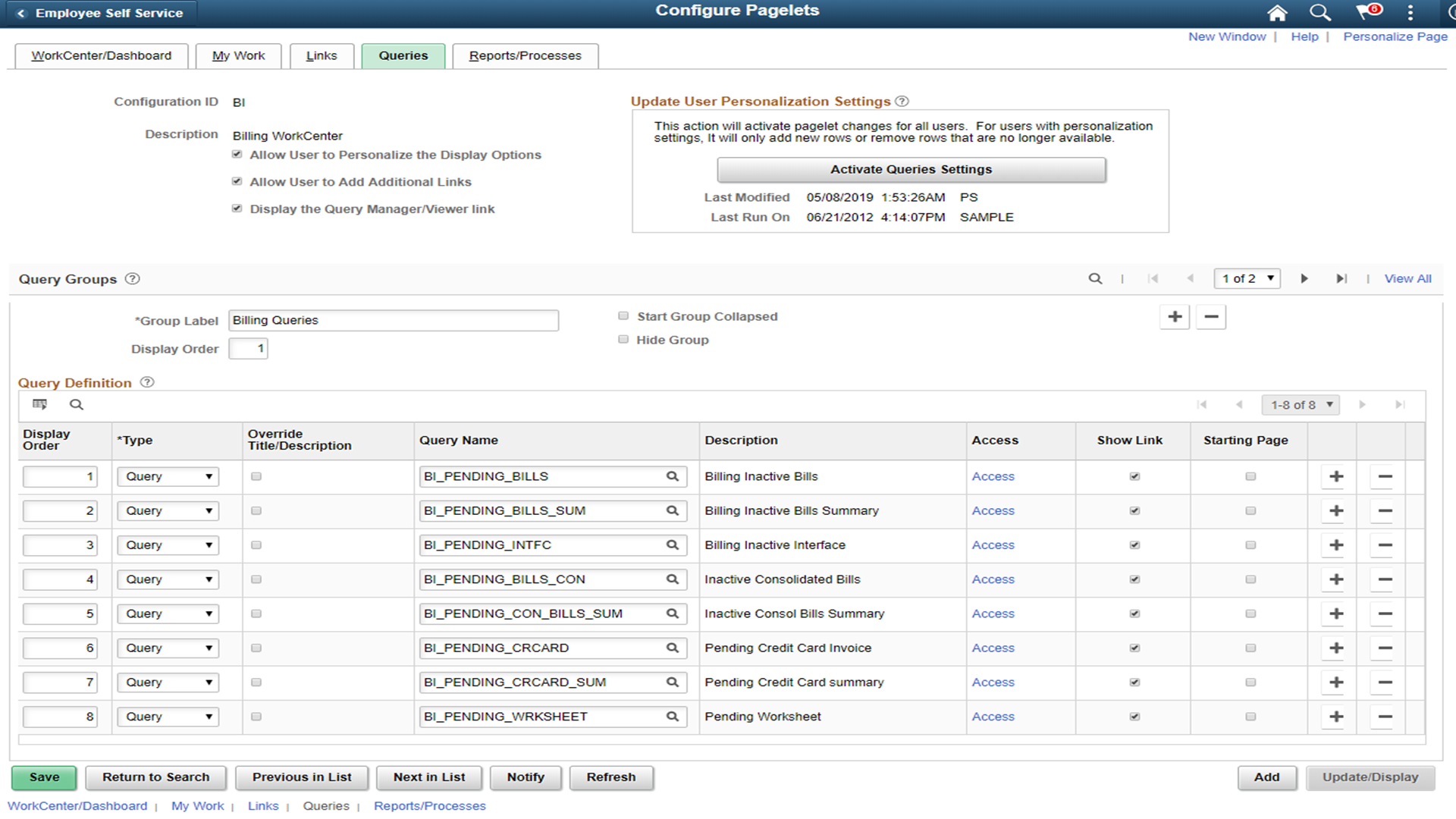Image resolution: width=1456 pixels, height=819 pixels.
Task: Open the Personalize grid icon in Query Definition
Action: coord(39,404)
